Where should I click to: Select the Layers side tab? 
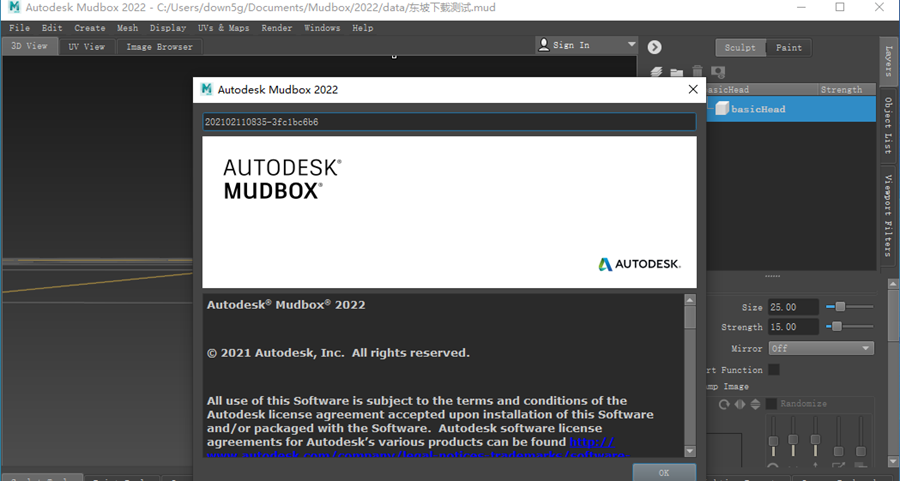(x=888, y=61)
